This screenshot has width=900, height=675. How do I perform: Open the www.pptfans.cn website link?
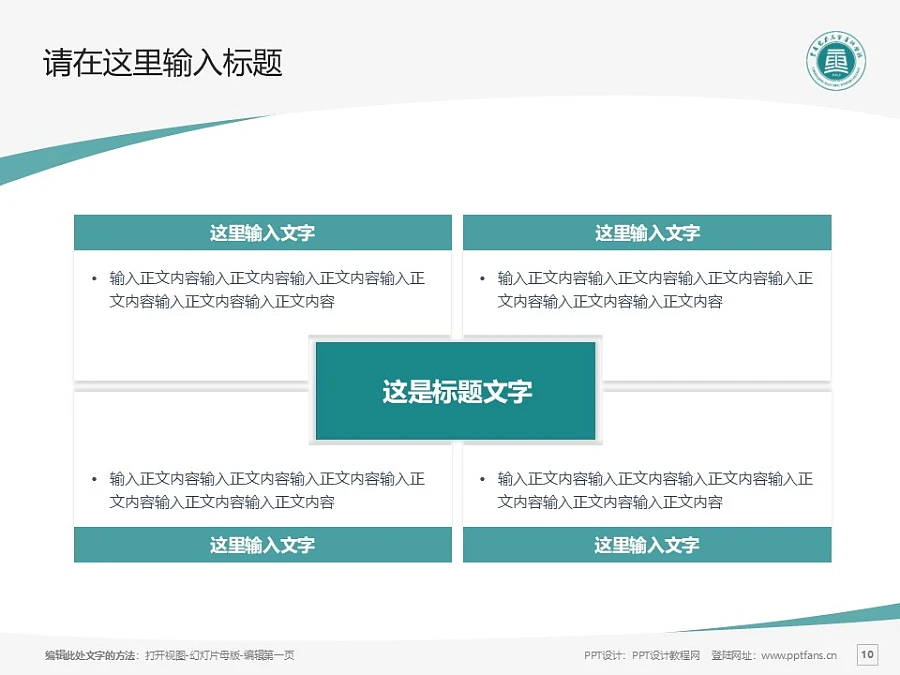799,655
